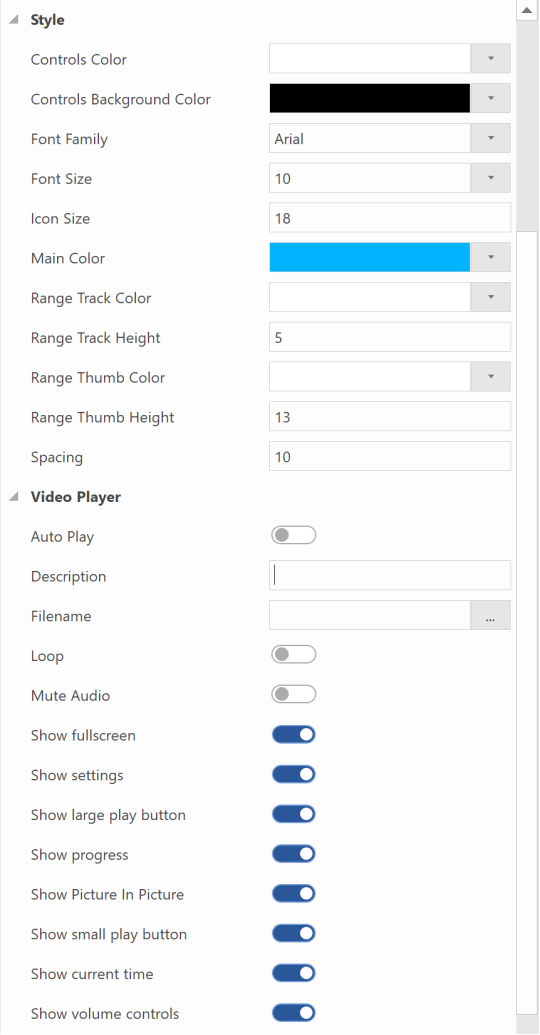Viewport: 540px width, 1035px height.
Task: Open the Range Thumb Color dropdown arrow
Action: click(x=490, y=377)
